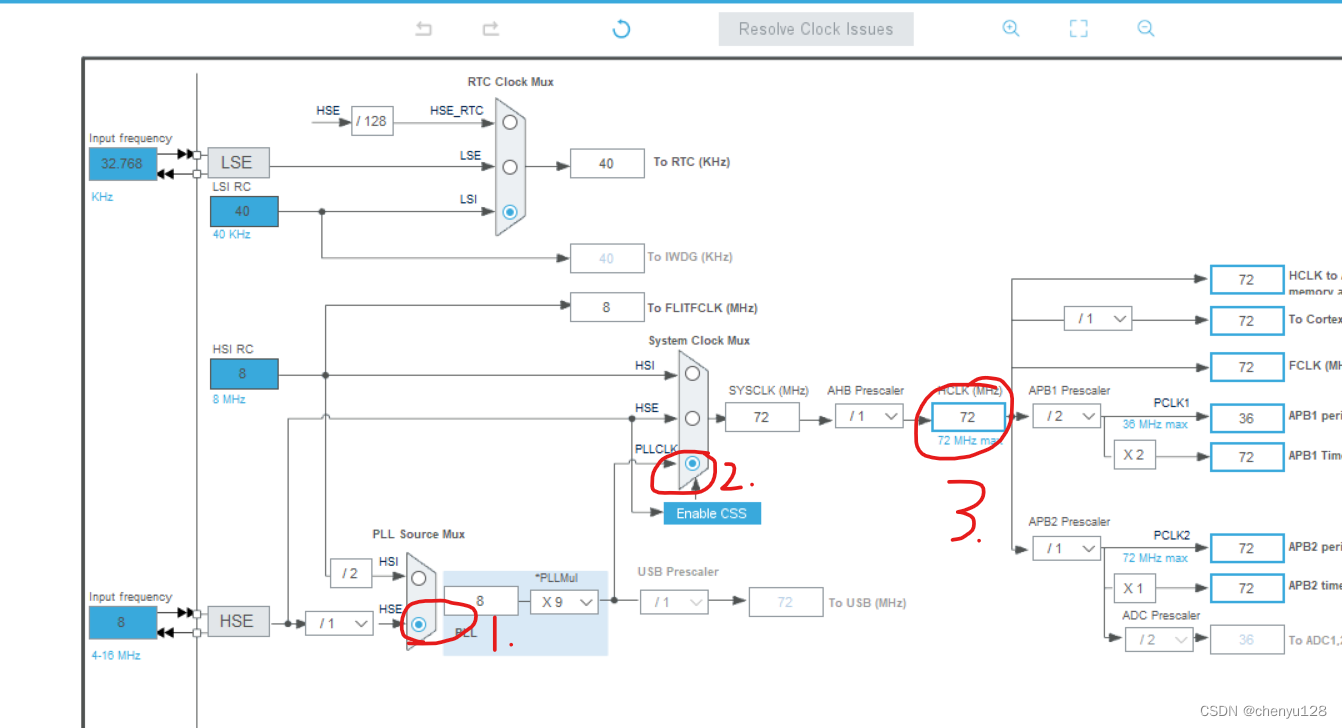Image resolution: width=1342 pixels, height=728 pixels.
Task: Click LSI RC 40 block
Action: pyautogui.click(x=243, y=211)
